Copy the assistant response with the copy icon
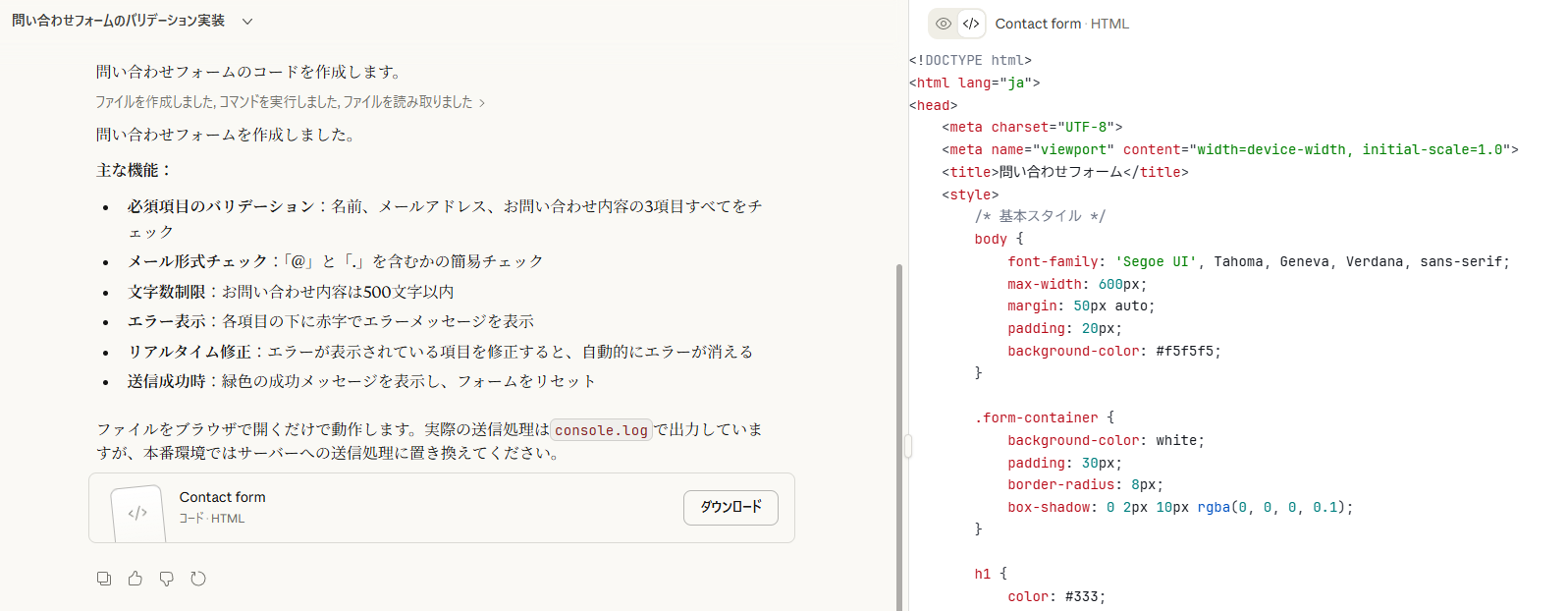This screenshot has width=1568, height=611. [104, 579]
